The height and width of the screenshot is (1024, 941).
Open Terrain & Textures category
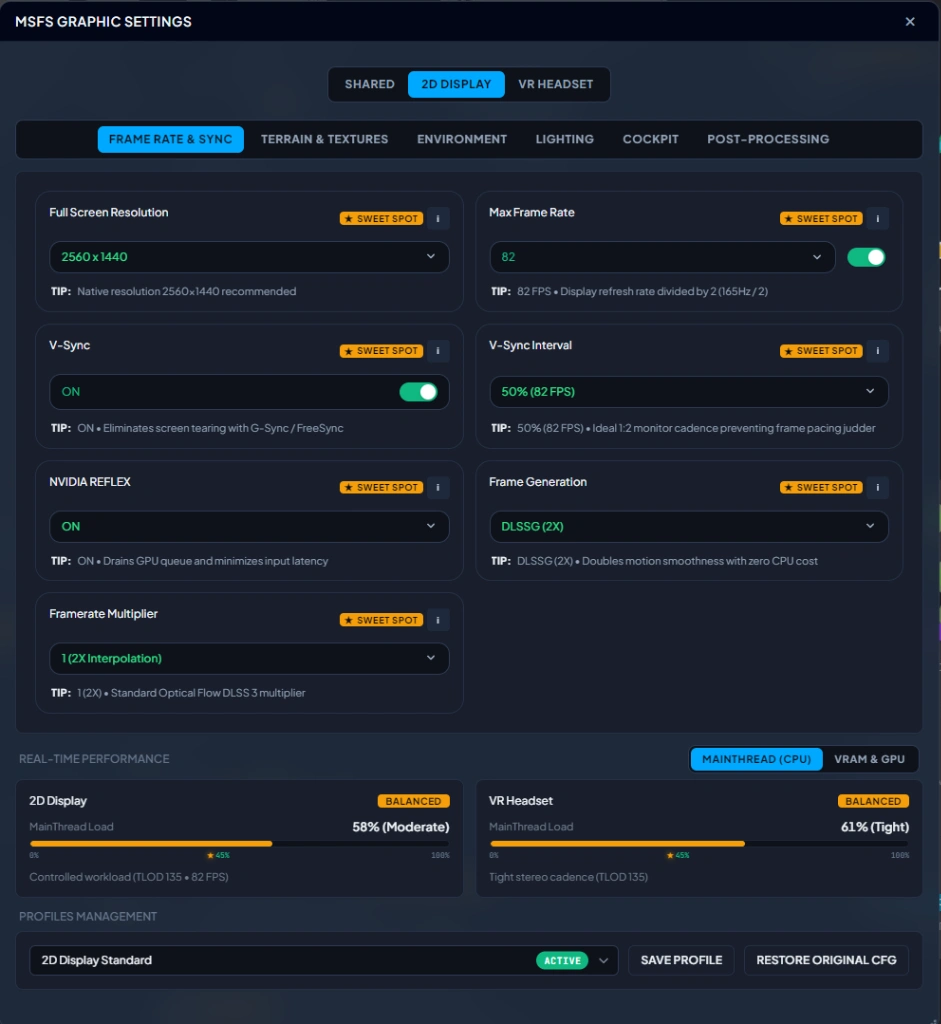click(x=325, y=139)
